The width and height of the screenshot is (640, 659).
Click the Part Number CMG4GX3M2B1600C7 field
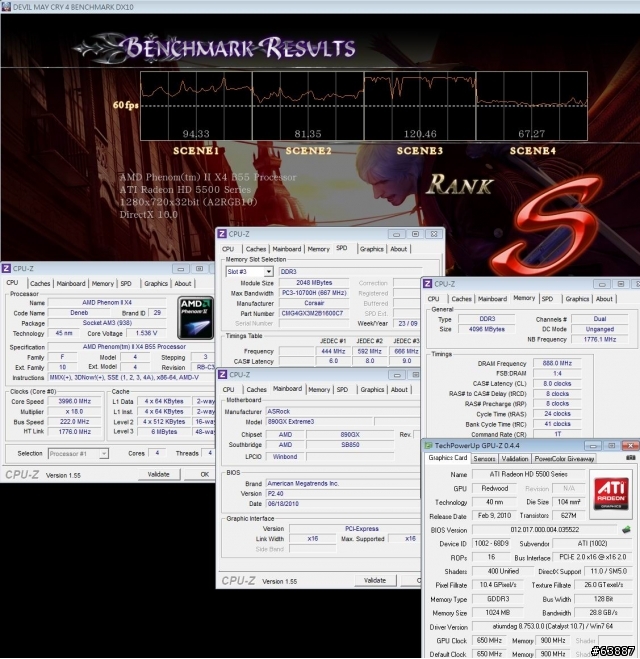[x=313, y=314]
